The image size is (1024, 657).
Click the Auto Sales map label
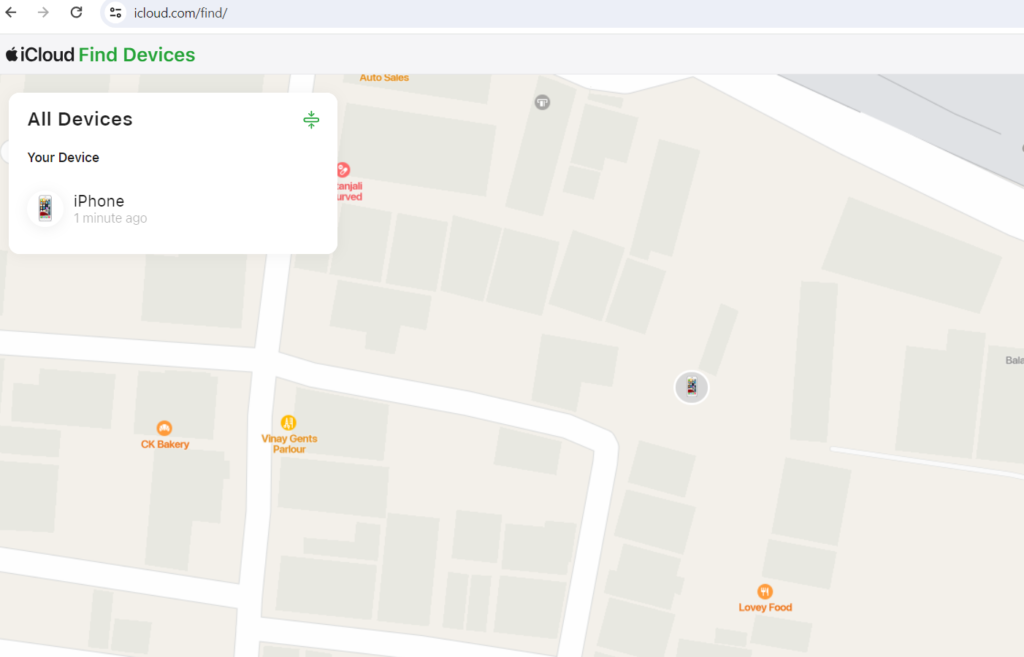coord(384,78)
